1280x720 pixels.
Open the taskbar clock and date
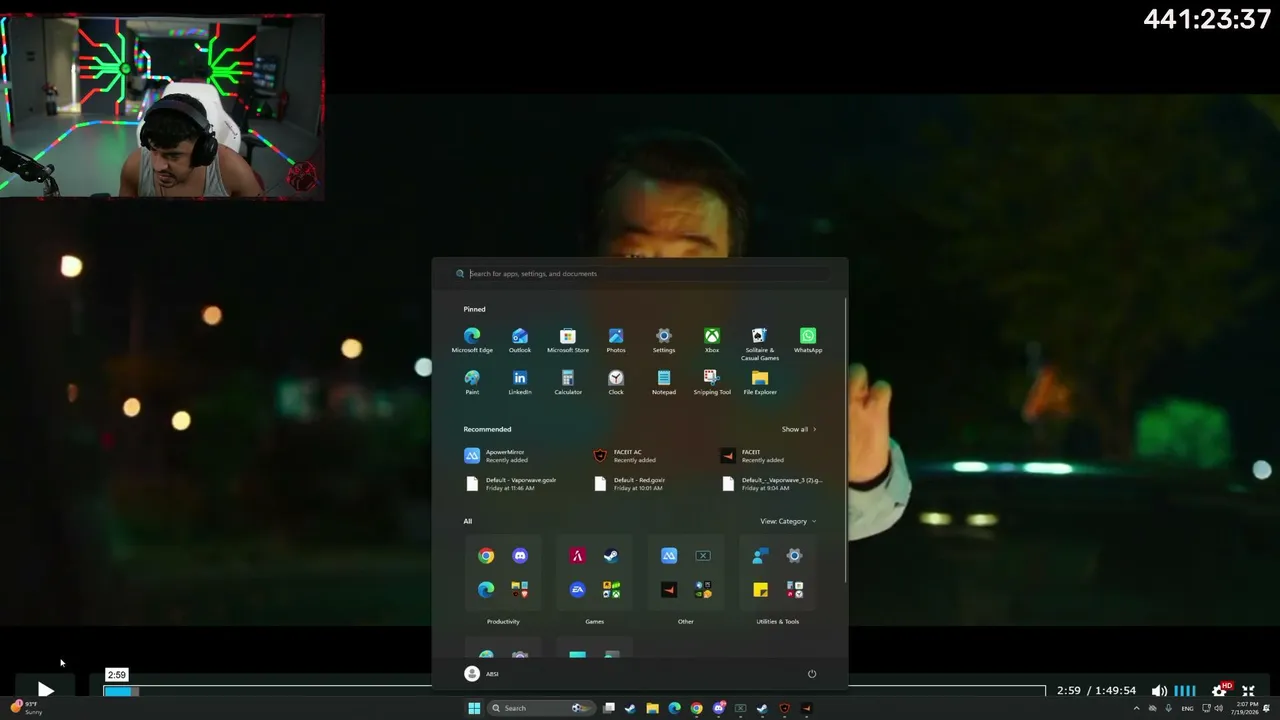click(1245, 708)
